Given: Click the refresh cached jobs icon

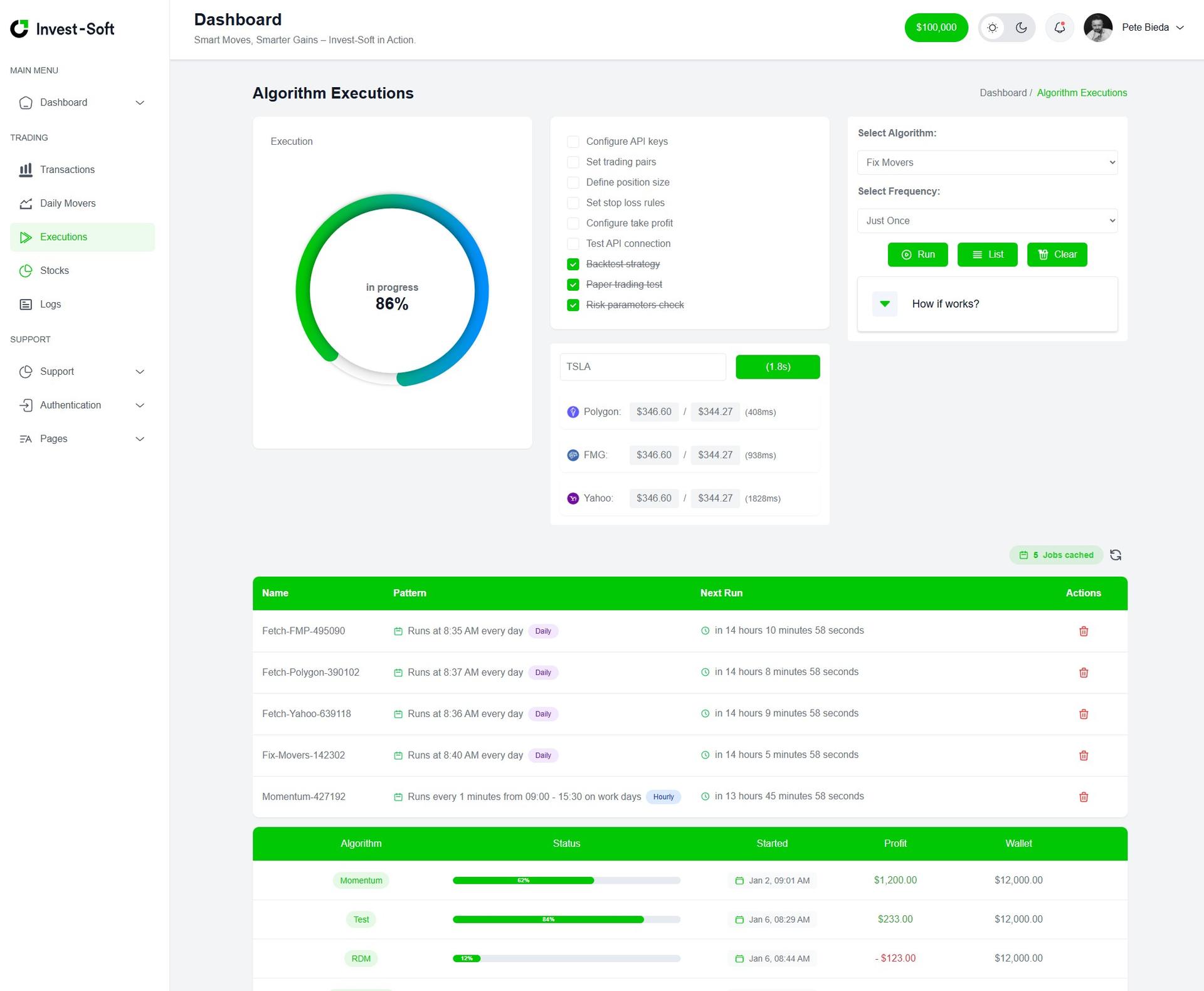Looking at the screenshot, I should click(x=1116, y=555).
